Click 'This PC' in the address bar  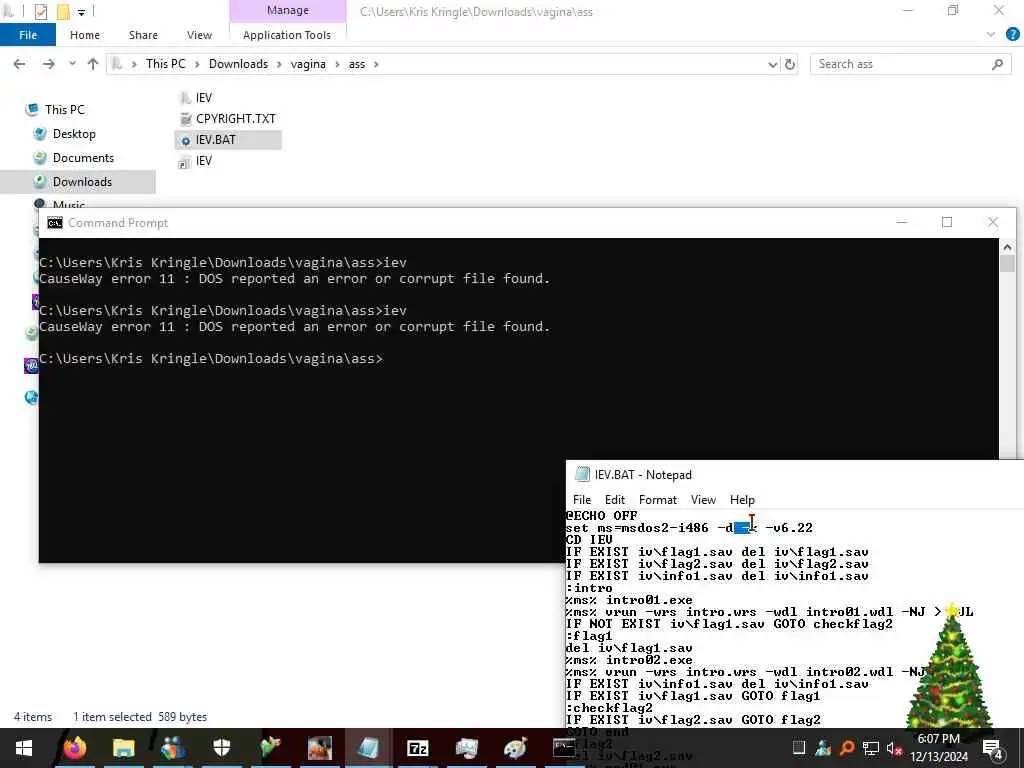coord(165,64)
